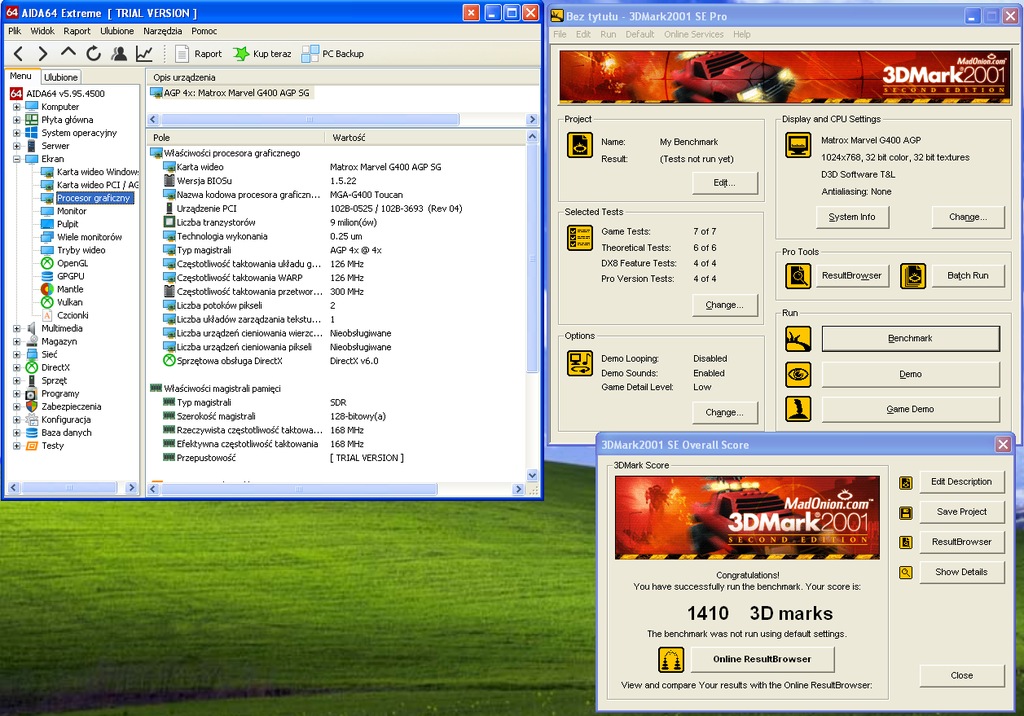Expand the DirectX tree node
This screenshot has width=1024, height=716.
[x=16, y=368]
